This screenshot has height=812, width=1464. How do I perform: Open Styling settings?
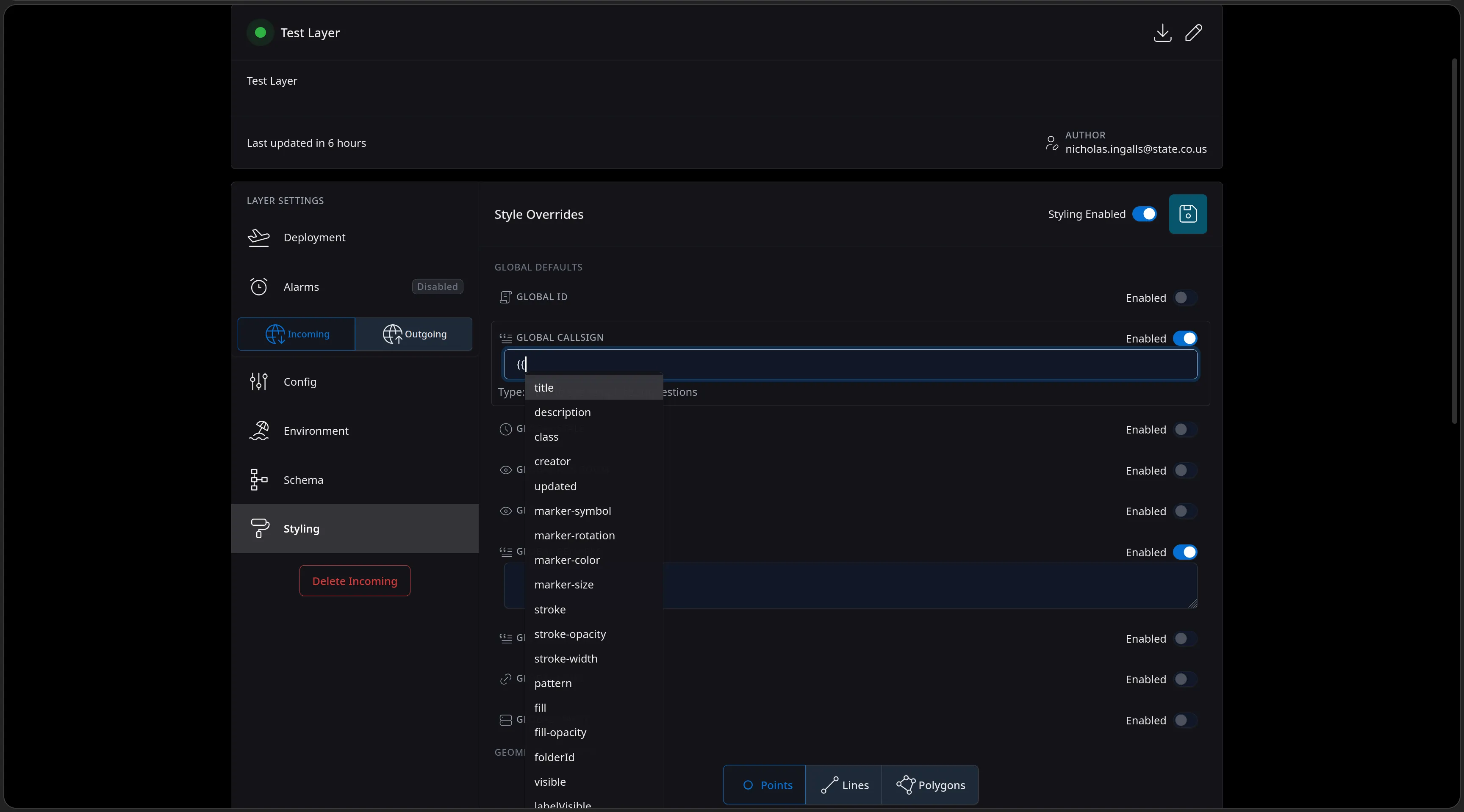click(x=355, y=529)
